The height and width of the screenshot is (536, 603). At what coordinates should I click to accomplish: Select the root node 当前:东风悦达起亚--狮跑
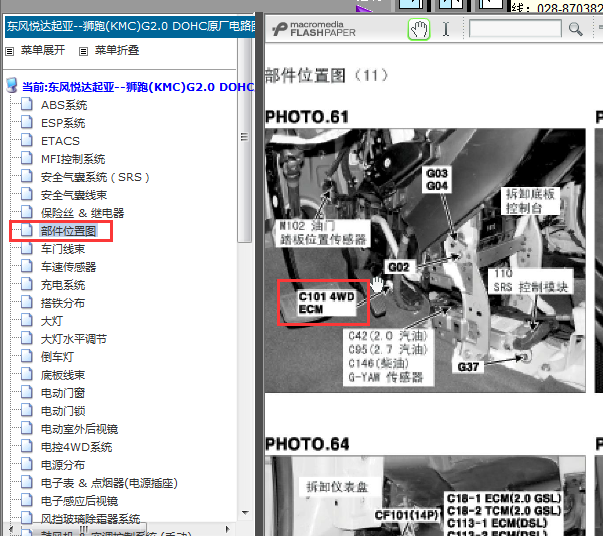(x=138, y=87)
